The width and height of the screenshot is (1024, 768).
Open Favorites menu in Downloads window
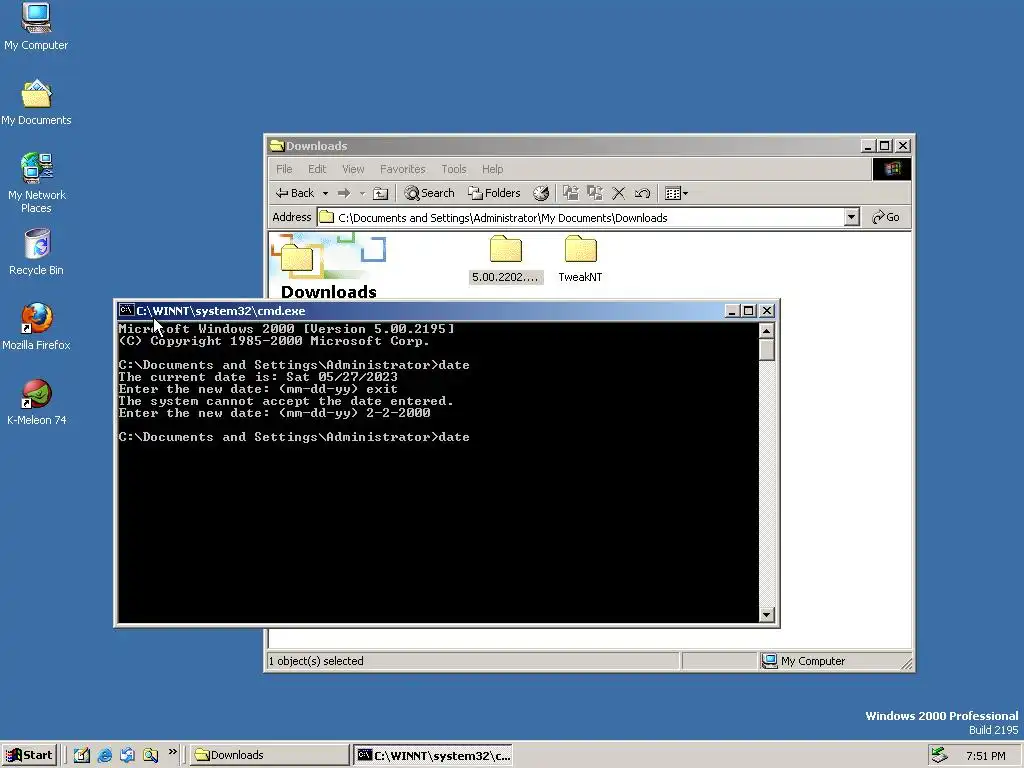(x=402, y=169)
